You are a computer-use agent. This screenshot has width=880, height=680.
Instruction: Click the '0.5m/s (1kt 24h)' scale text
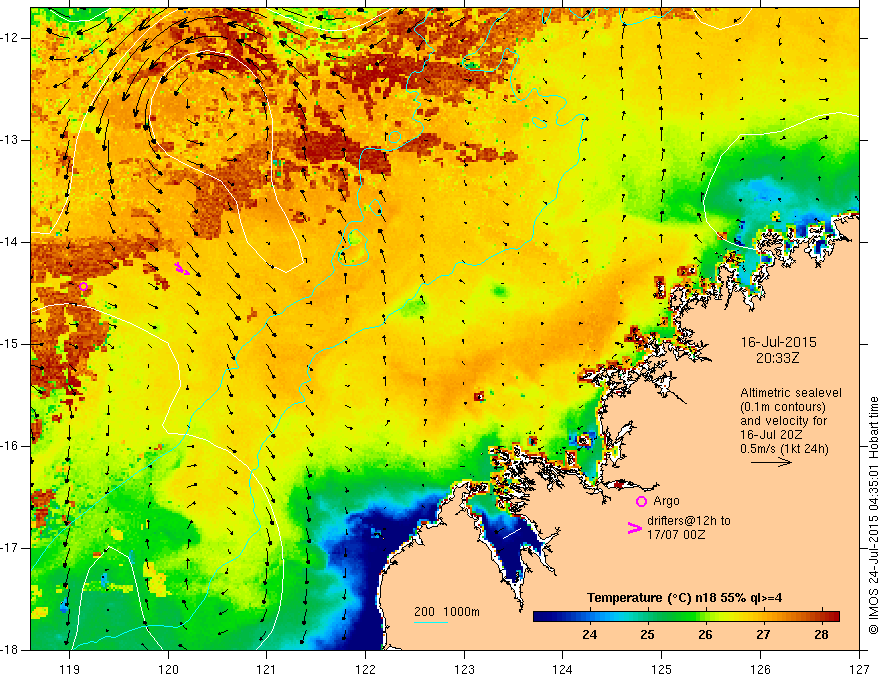[784, 449]
